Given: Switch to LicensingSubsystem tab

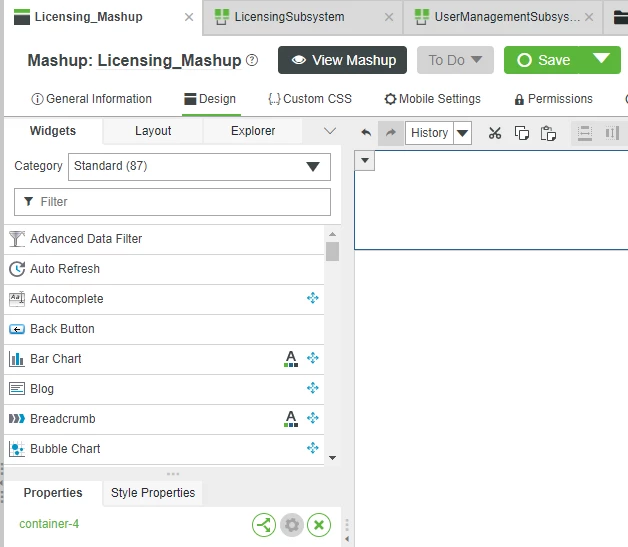Looking at the screenshot, I should (289, 17).
